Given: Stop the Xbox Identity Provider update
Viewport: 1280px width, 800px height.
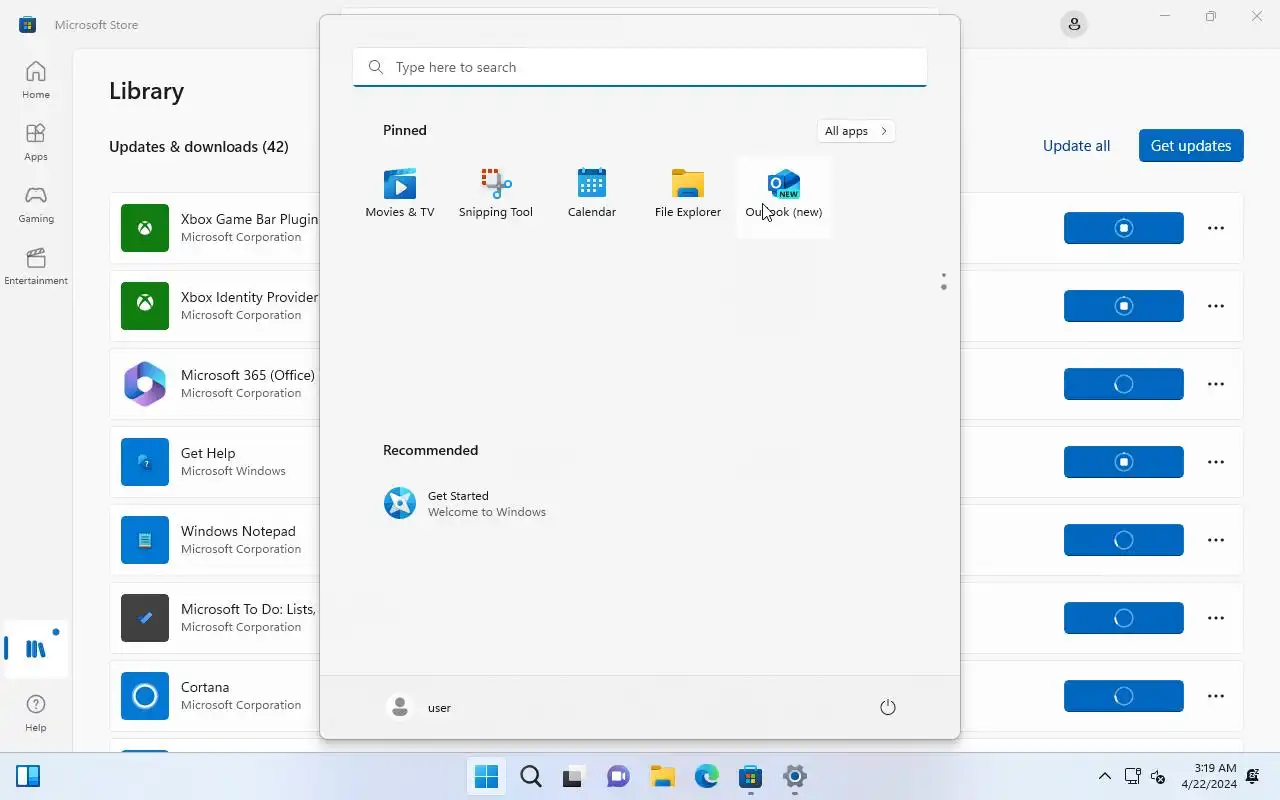Looking at the screenshot, I should 1124,306.
